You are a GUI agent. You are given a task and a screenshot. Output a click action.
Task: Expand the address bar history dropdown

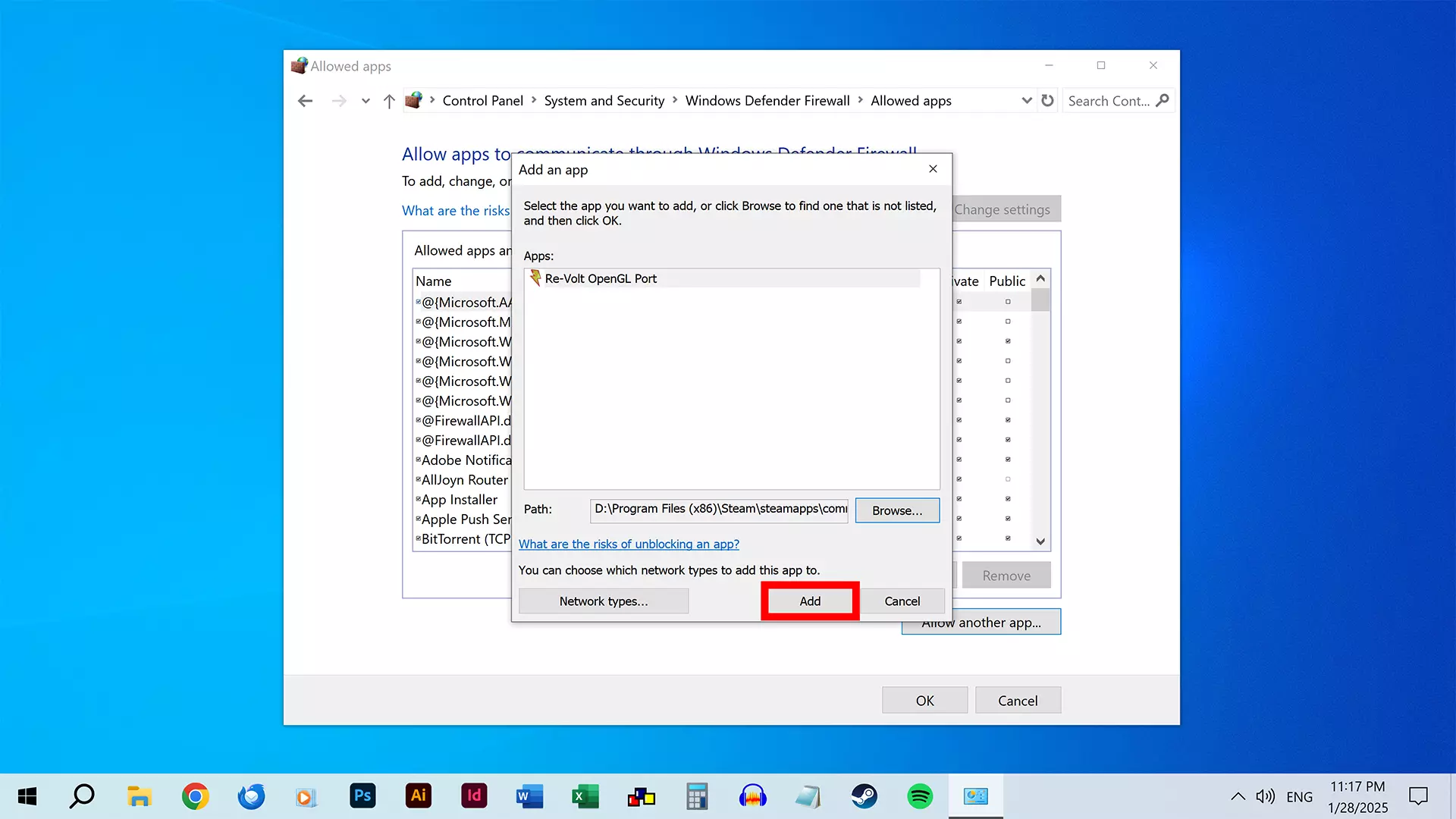pos(1026,101)
